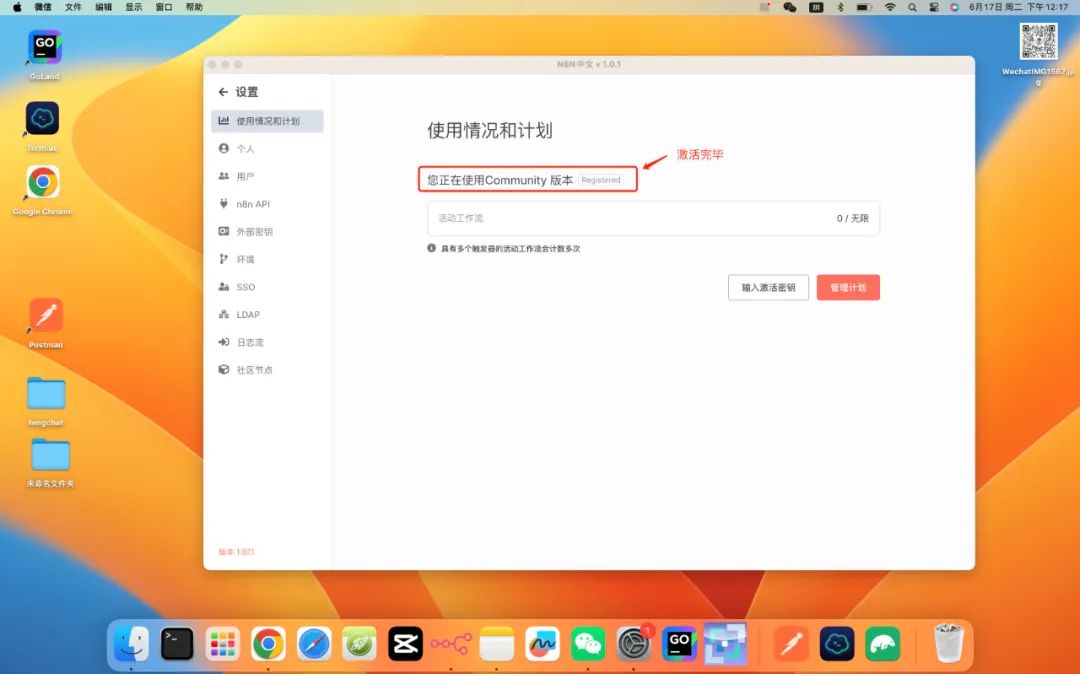Screen dimensions: 1080x674
Task: Open 社区节点 settings section
Action: [x=267, y=370]
